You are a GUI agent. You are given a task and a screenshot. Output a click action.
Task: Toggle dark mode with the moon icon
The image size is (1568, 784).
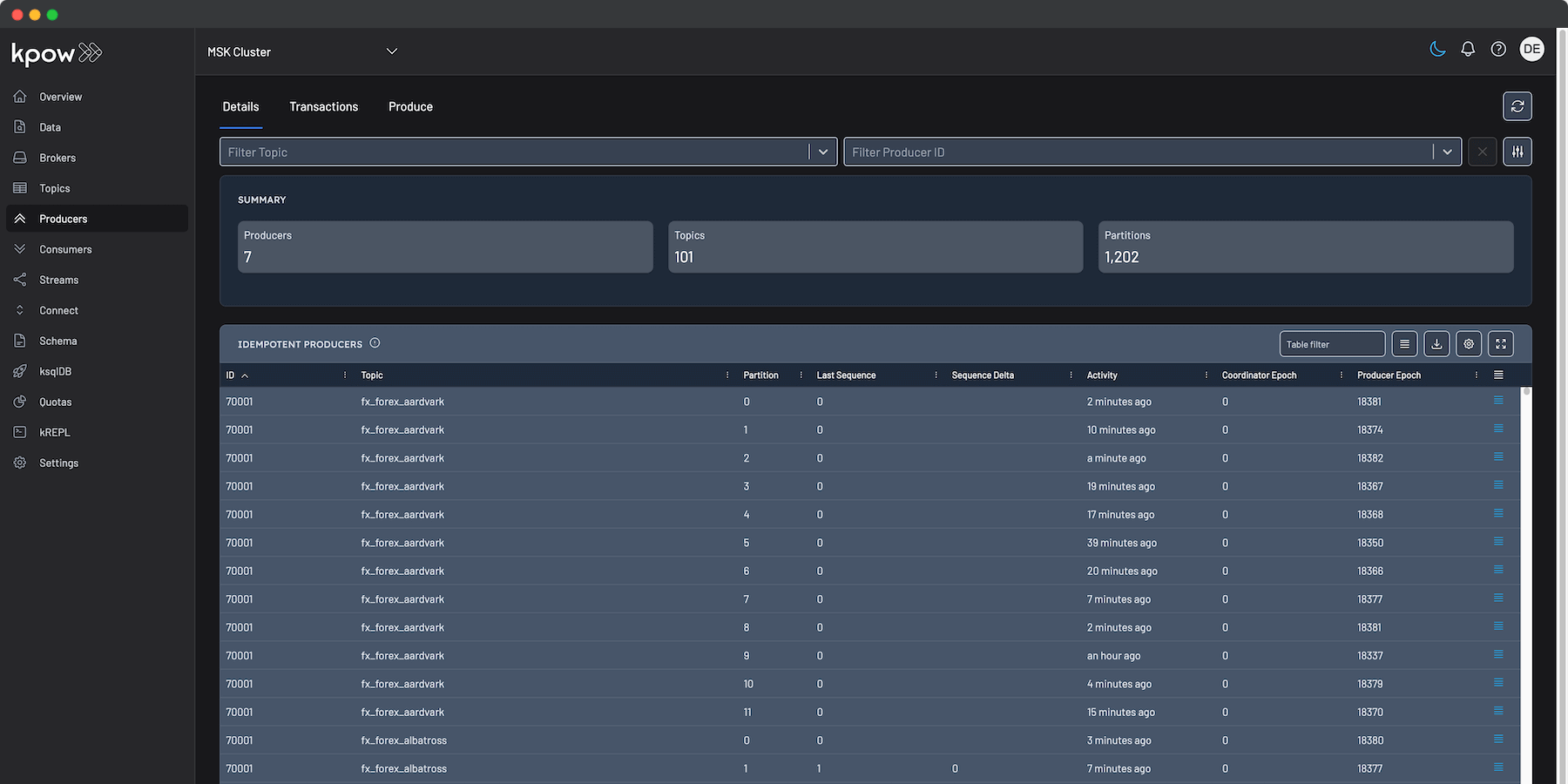tap(1437, 49)
